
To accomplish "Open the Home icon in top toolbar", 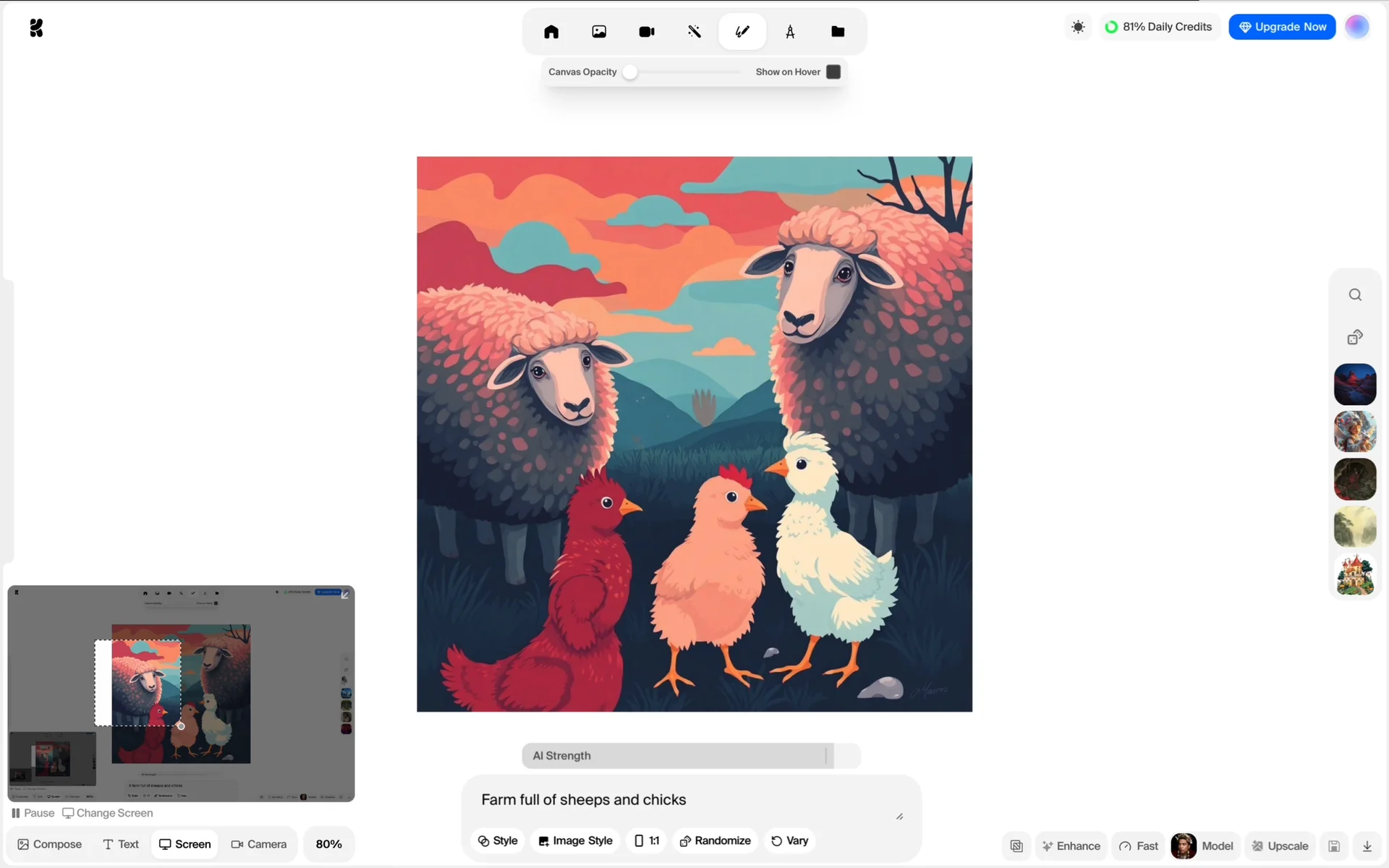I will pyautogui.click(x=551, y=31).
